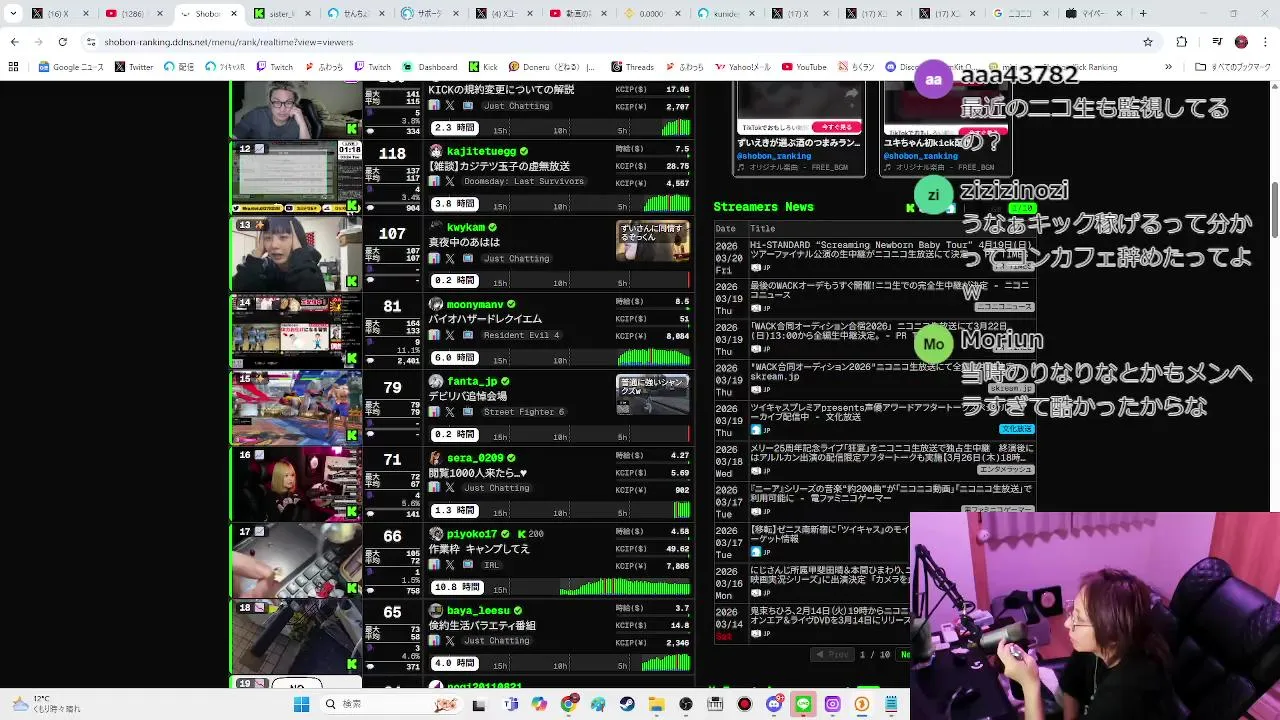Click the Kick logo on kwykam's thumbnail
The height and width of the screenshot is (720, 1280).
tap(352, 282)
